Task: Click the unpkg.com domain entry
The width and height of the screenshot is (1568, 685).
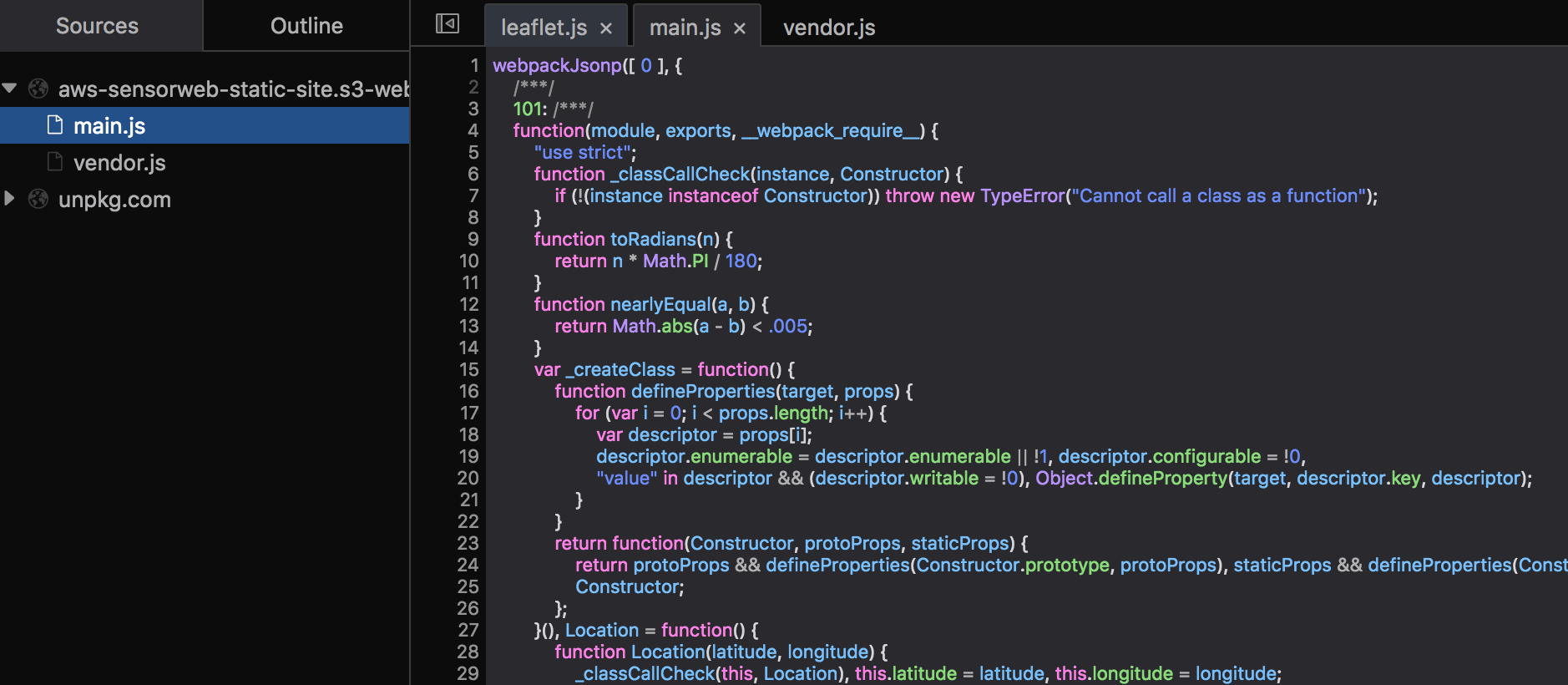Action: [114, 200]
